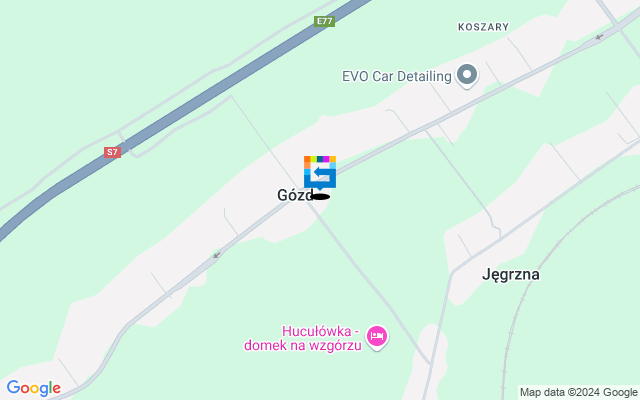Select the Jęgrzna place label
Screen dimensions: 640x400
click(x=511, y=274)
